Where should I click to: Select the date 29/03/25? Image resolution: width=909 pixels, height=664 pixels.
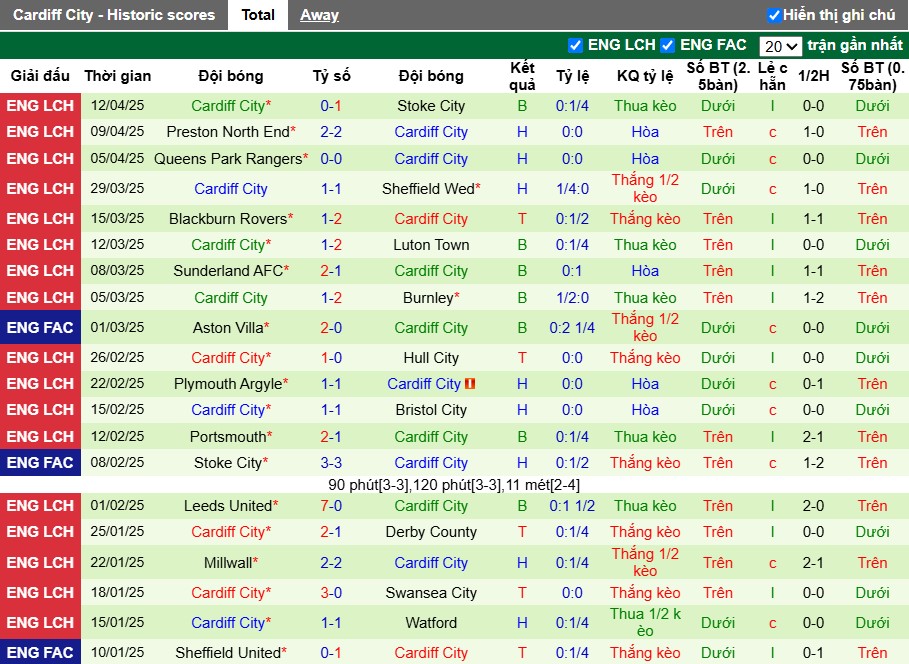[117, 188]
